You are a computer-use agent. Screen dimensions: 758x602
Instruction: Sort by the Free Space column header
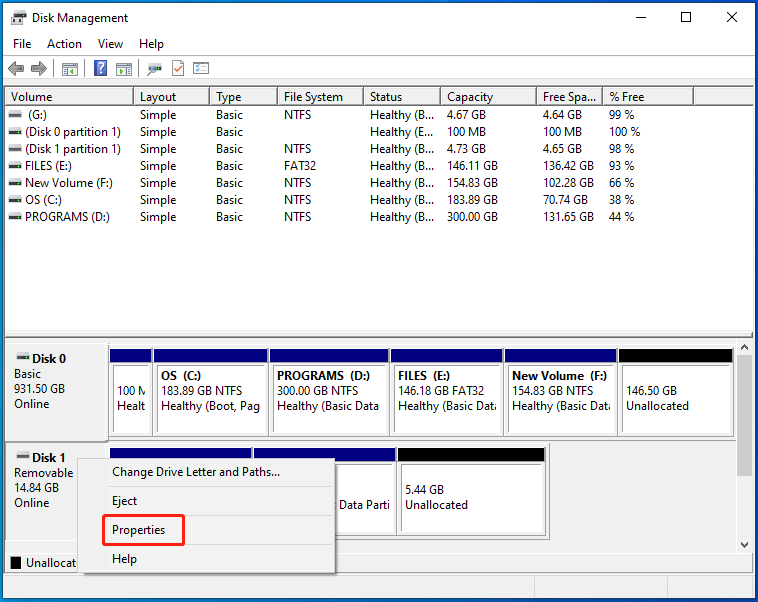pos(569,97)
